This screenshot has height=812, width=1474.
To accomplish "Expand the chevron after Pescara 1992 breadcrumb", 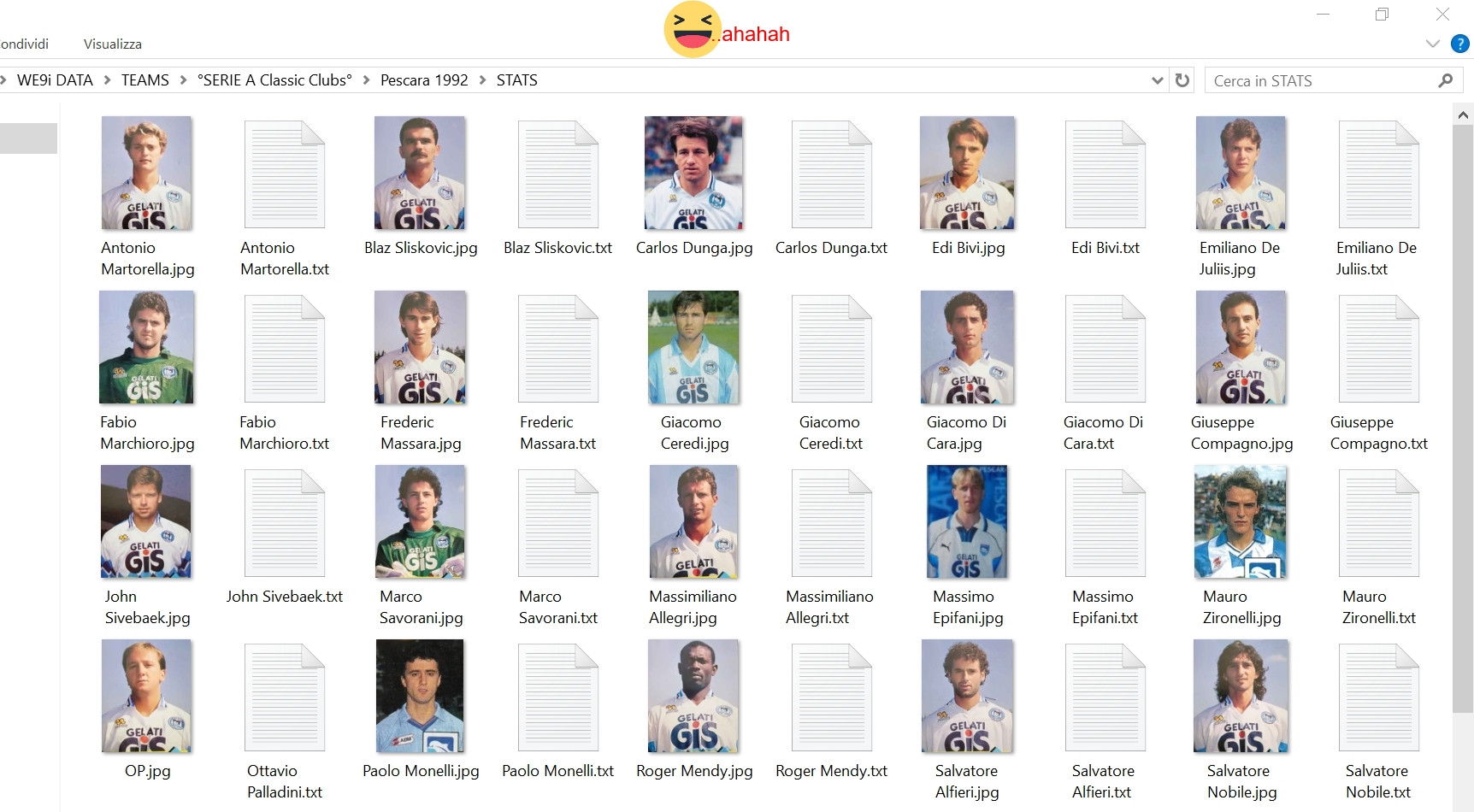I will (x=482, y=80).
